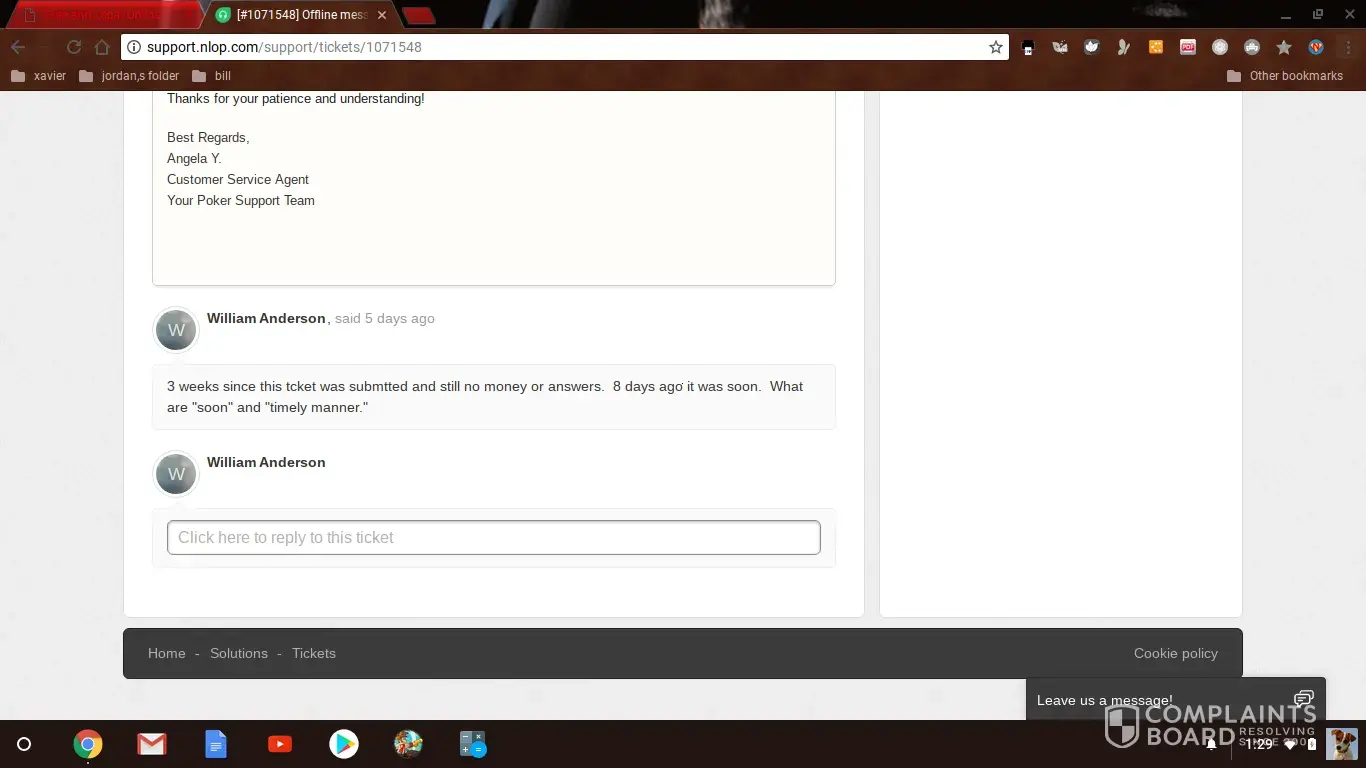Click the 'Your Poker Support Team' line

pyautogui.click(x=241, y=200)
